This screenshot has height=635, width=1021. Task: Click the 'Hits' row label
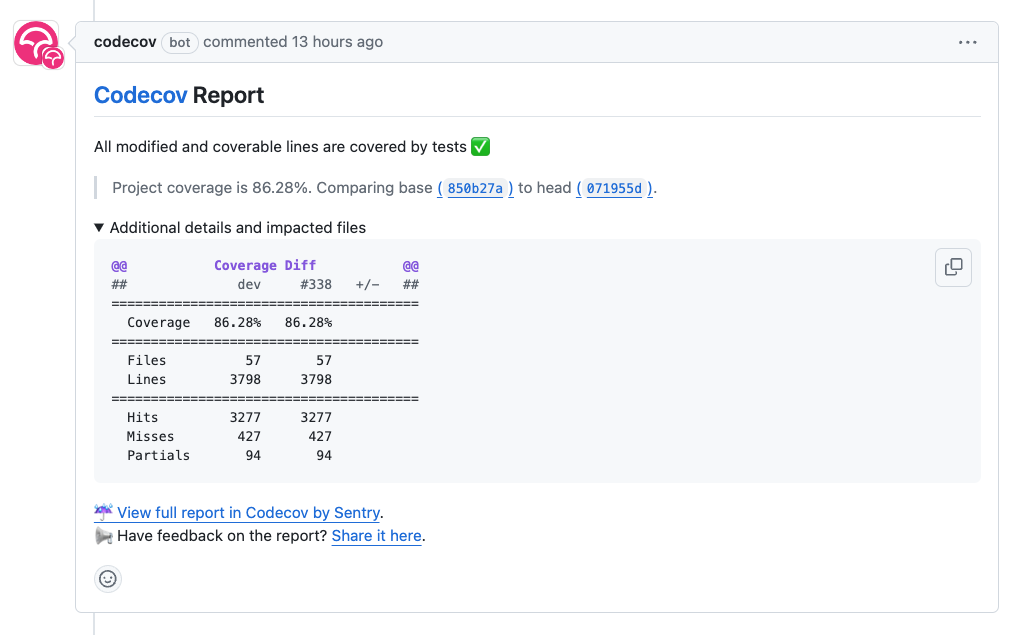[x=143, y=417]
